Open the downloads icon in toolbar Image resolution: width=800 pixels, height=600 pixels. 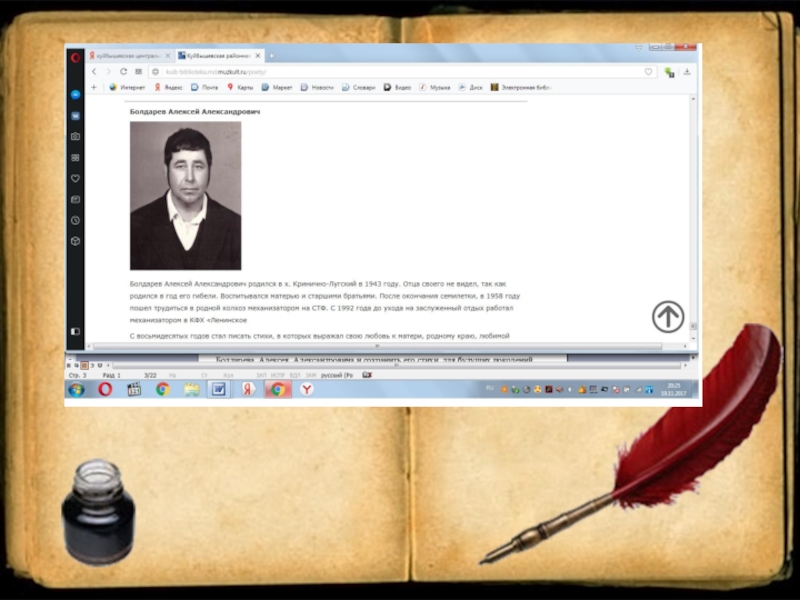coord(687,72)
